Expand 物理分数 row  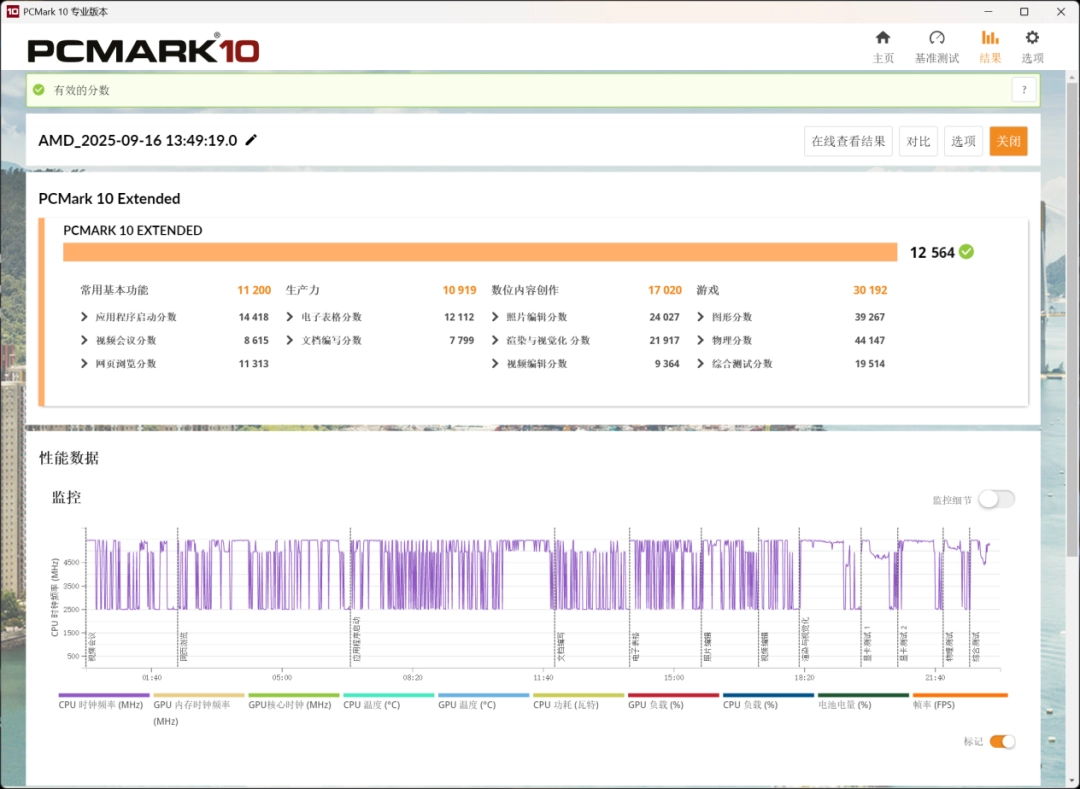click(700, 340)
